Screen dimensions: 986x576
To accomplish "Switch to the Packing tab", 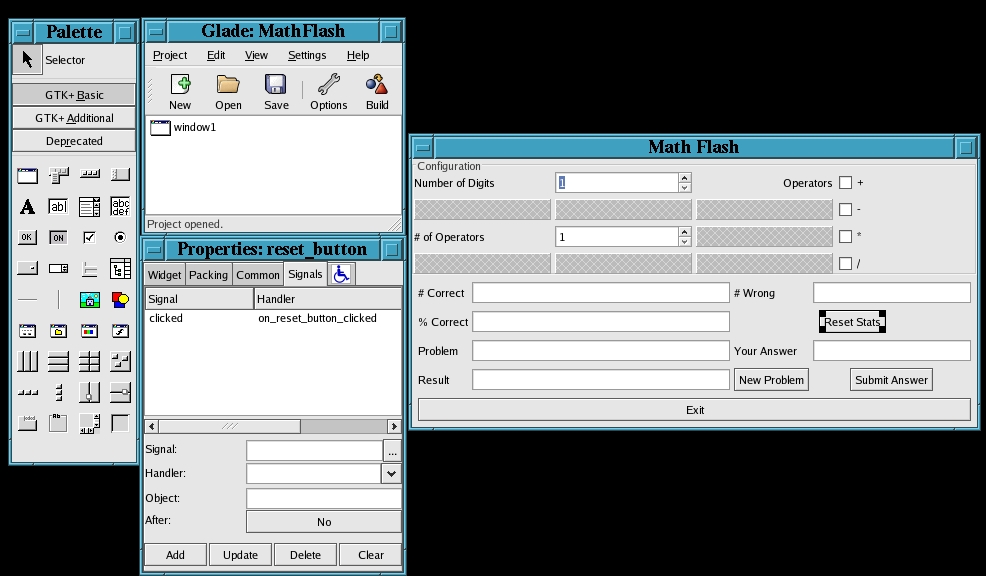I will (x=209, y=274).
